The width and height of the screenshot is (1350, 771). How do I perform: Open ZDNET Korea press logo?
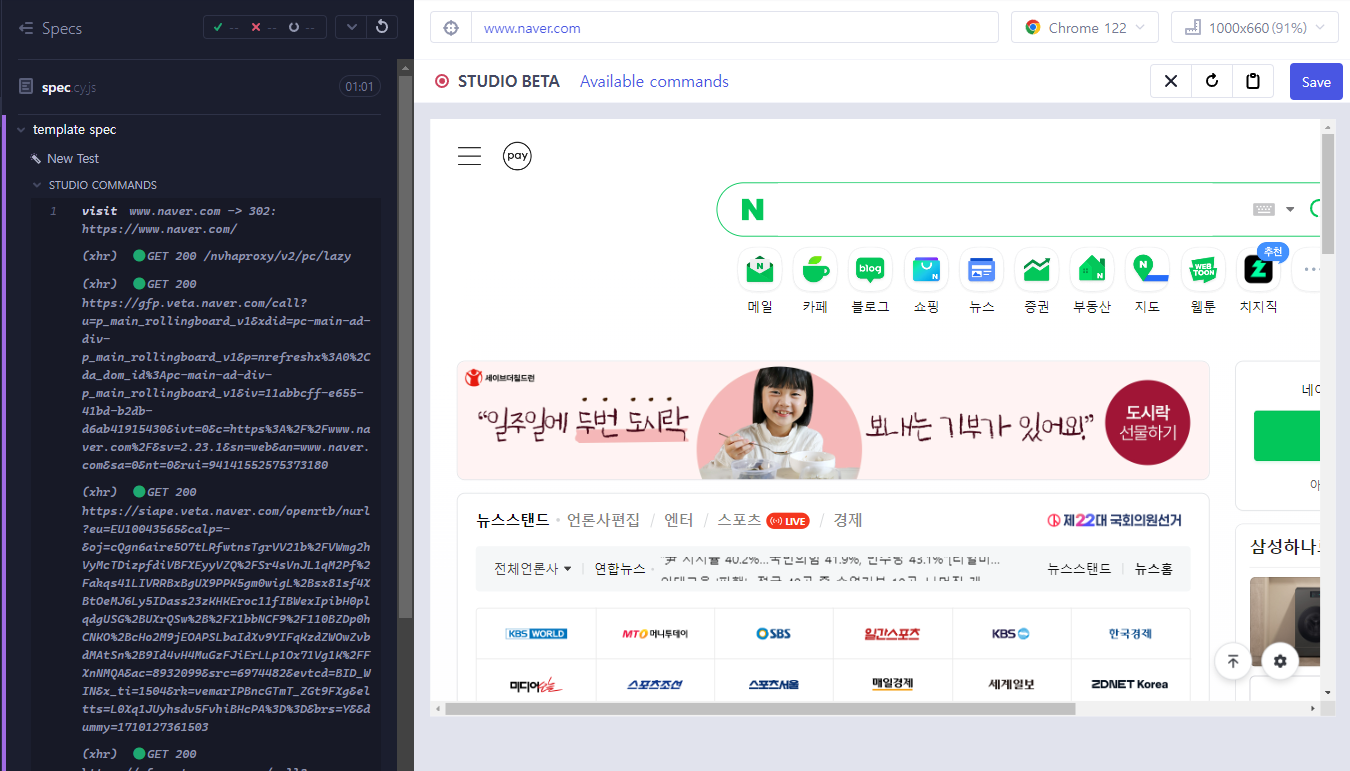click(1130, 684)
